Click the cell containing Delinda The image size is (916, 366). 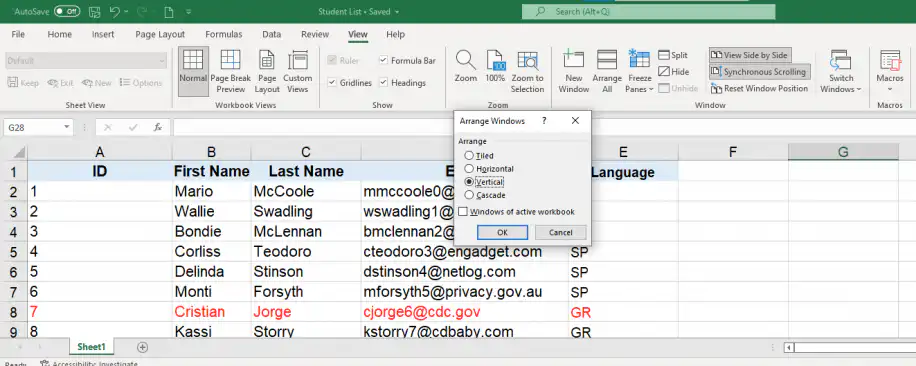211,271
